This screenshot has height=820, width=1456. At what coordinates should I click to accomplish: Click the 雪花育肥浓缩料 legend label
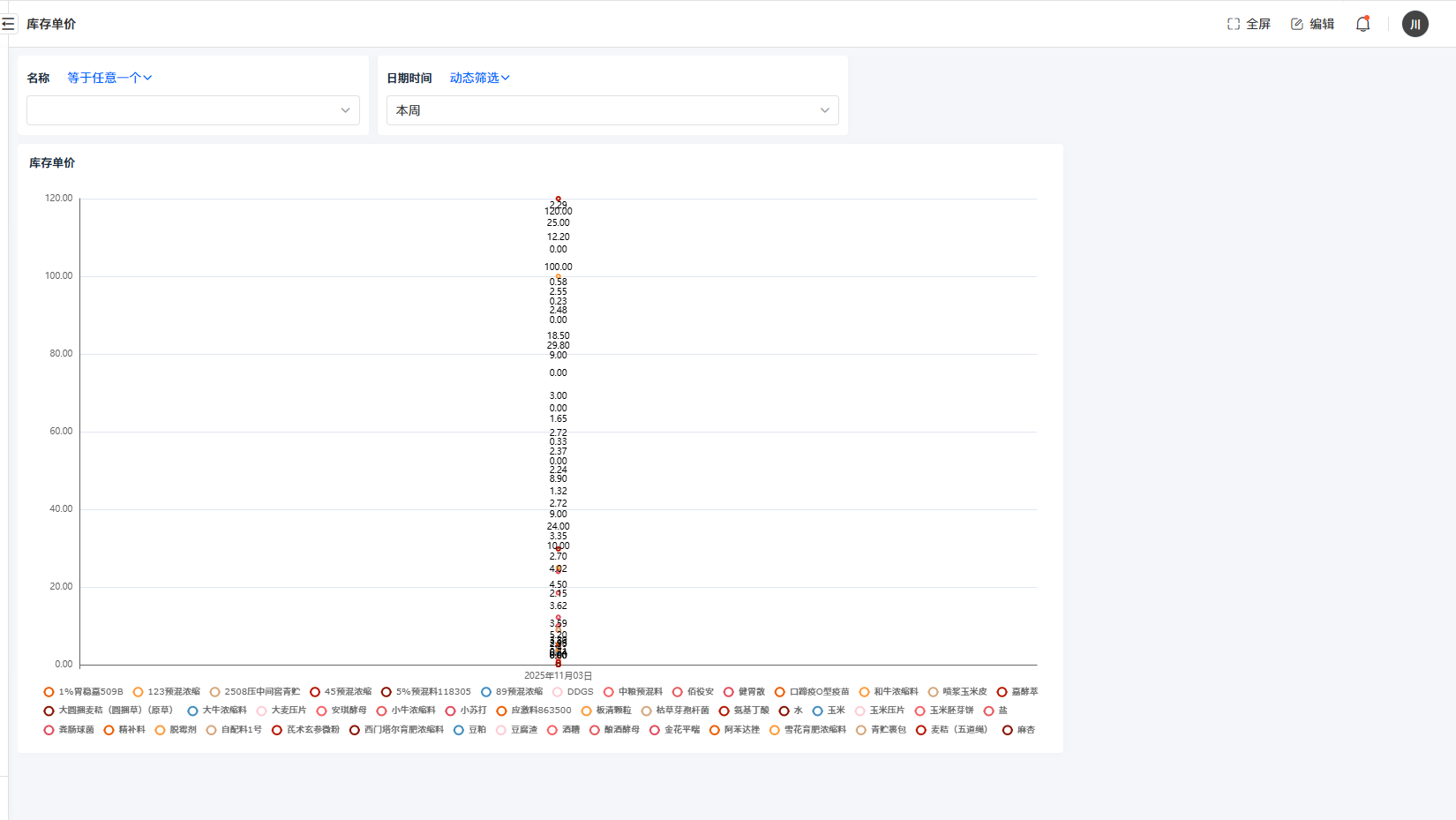click(x=814, y=730)
